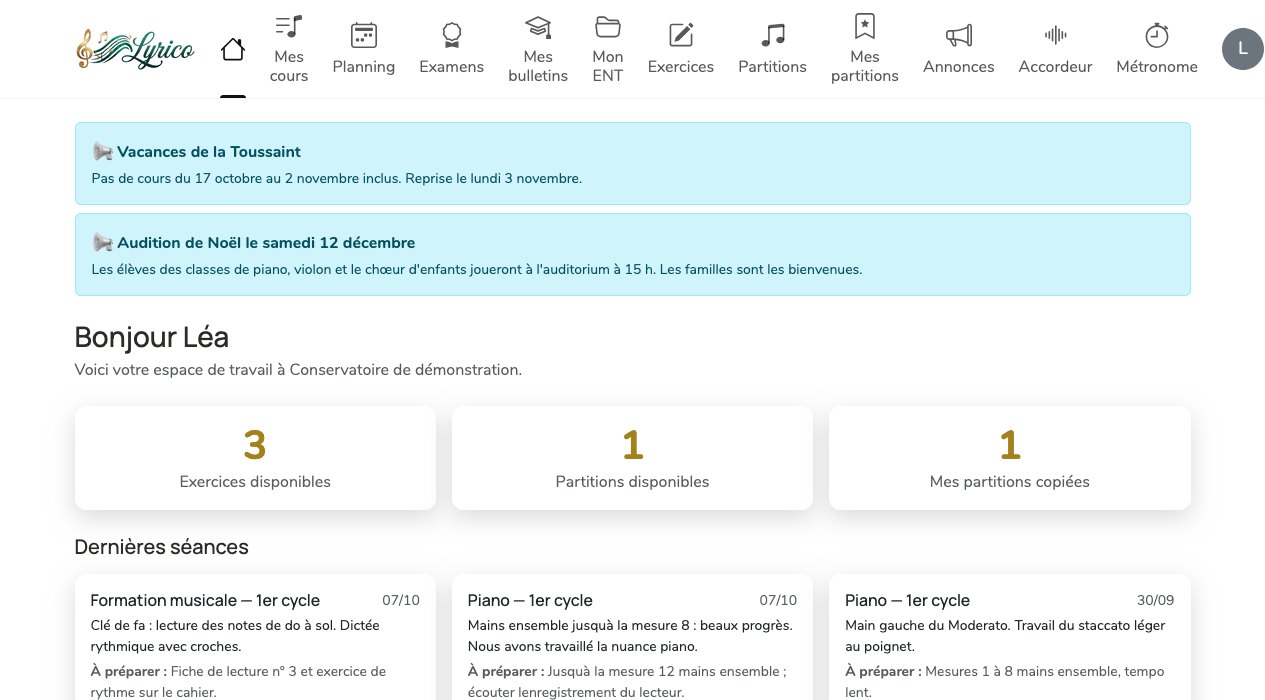Screen dimensions: 1265x700
Task: Select the Accordeur menu label
Action: [1056, 67]
